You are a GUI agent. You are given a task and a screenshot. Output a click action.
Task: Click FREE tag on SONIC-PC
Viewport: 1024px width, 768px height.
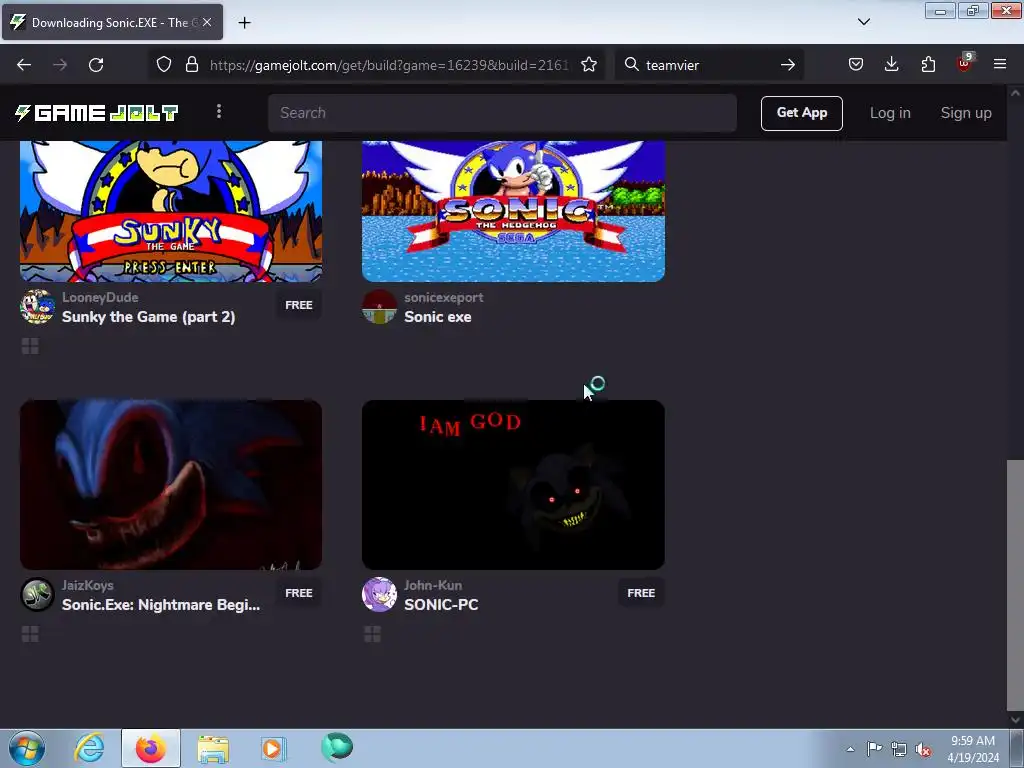(641, 593)
